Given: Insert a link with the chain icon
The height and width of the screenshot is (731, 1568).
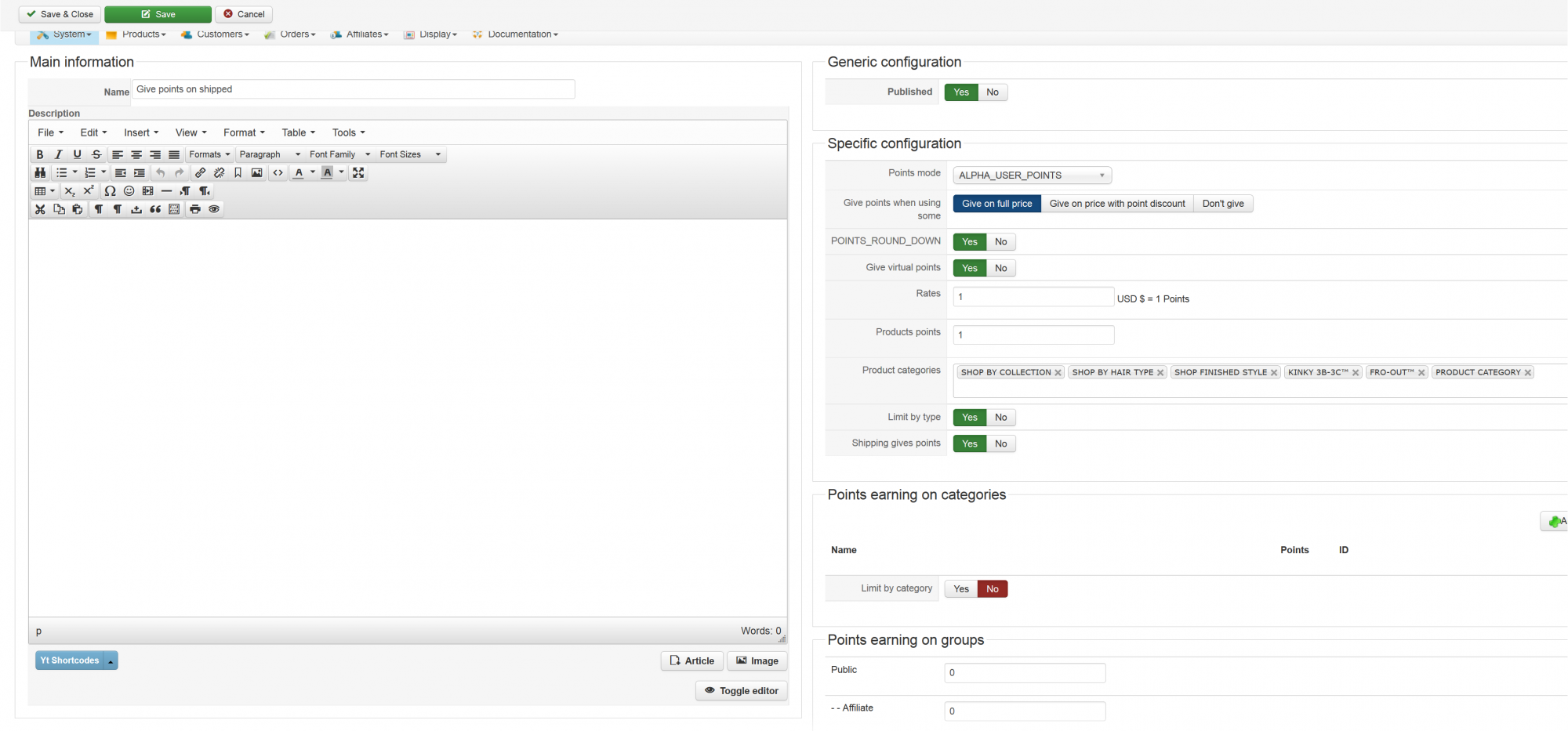Looking at the screenshot, I should (201, 172).
